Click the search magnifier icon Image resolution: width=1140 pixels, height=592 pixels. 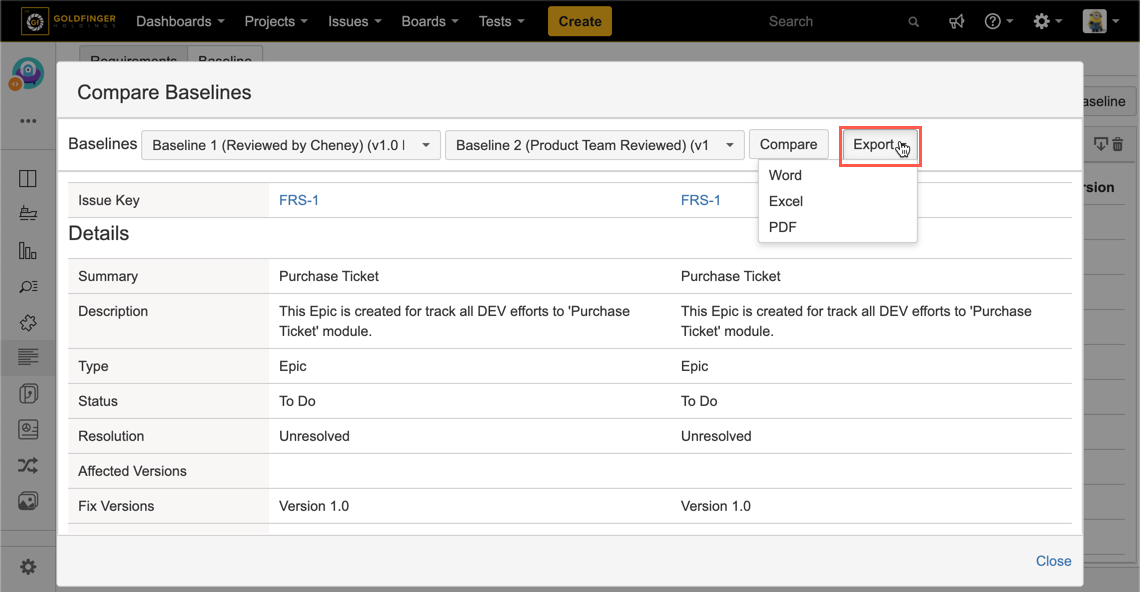coord(913,22)
